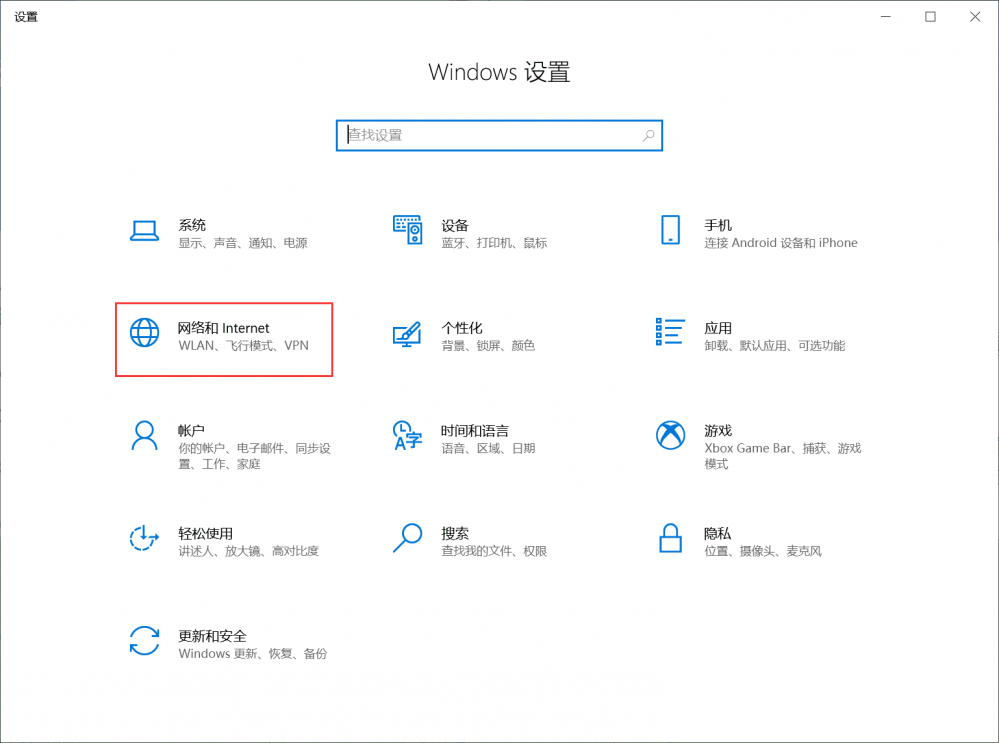Select the 更新和安全 text link
This screenshot has height=743, width=999.
pyautogui.click(x=212, y=636)
